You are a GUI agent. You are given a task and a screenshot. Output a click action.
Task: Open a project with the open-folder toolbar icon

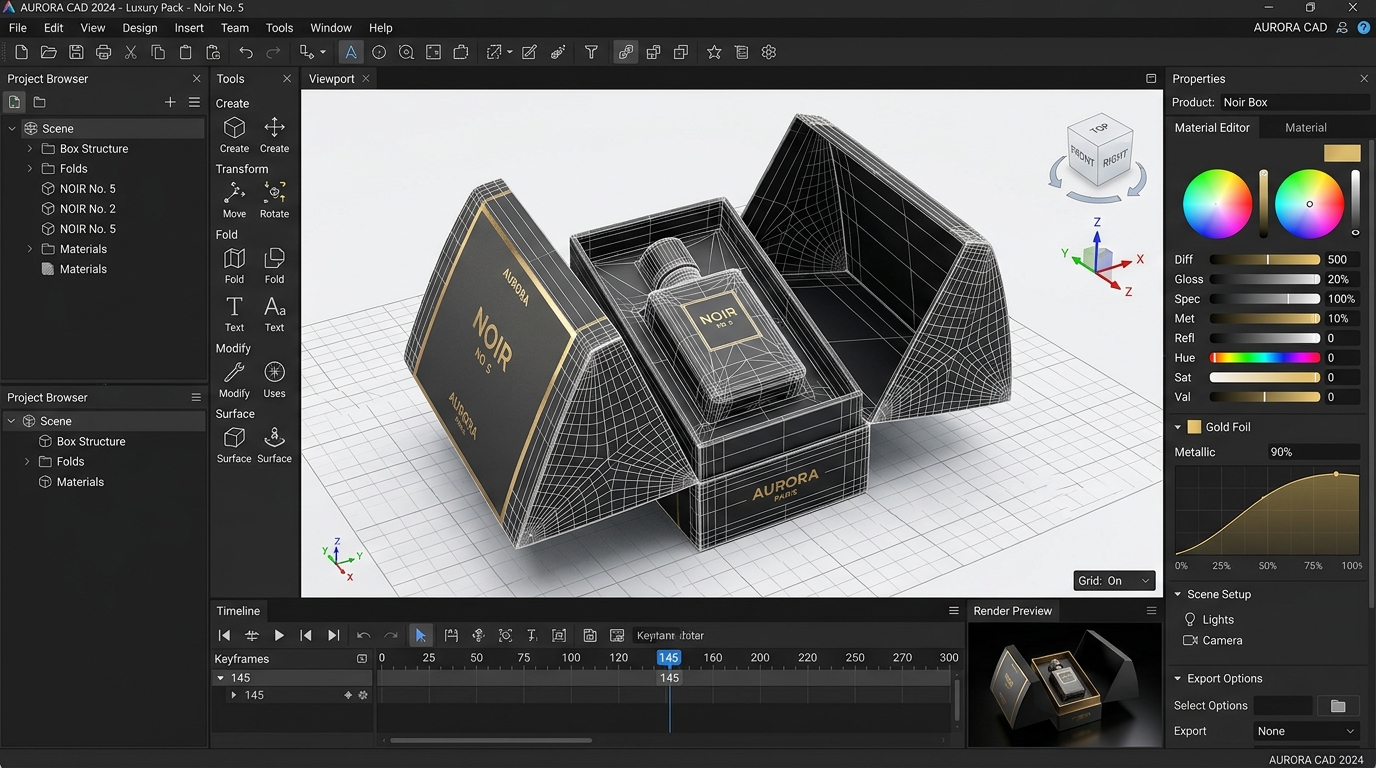tap(48, 52)
